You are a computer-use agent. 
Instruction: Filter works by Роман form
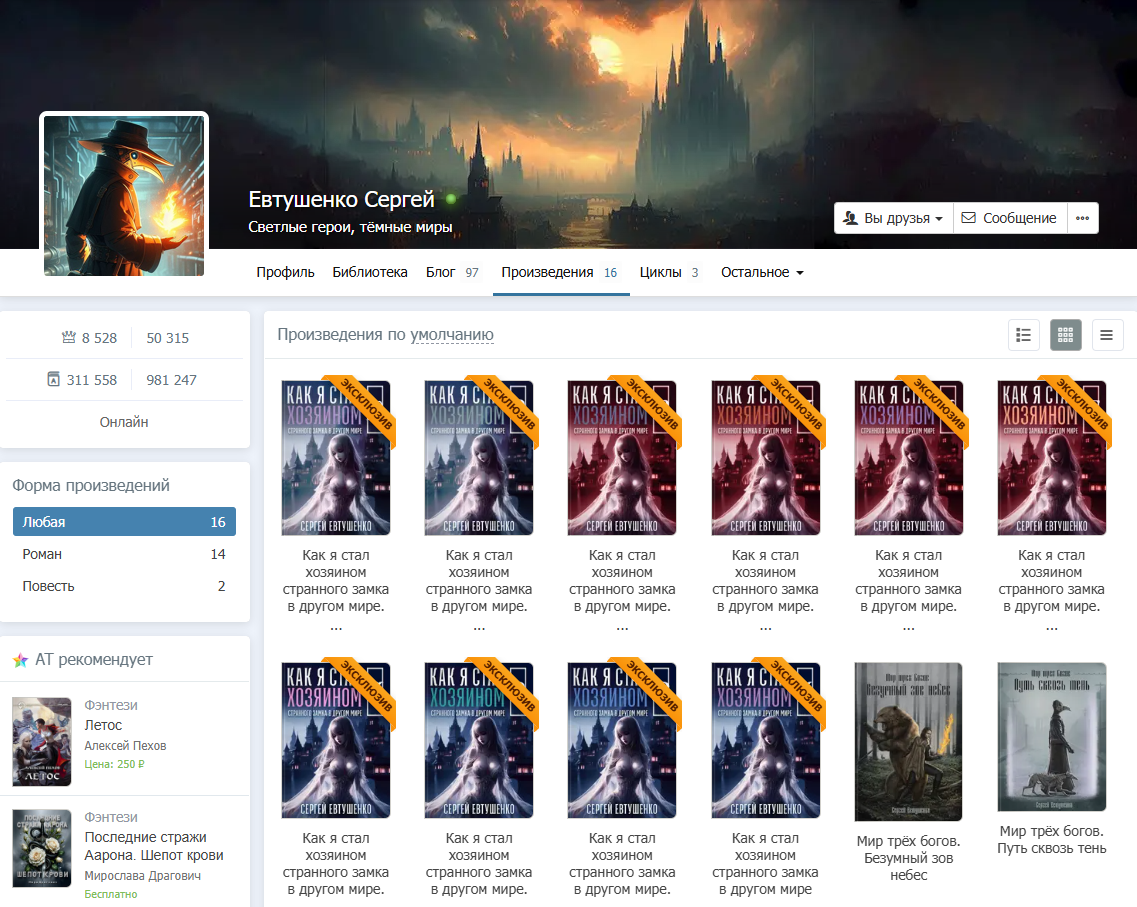click(124, 554)
